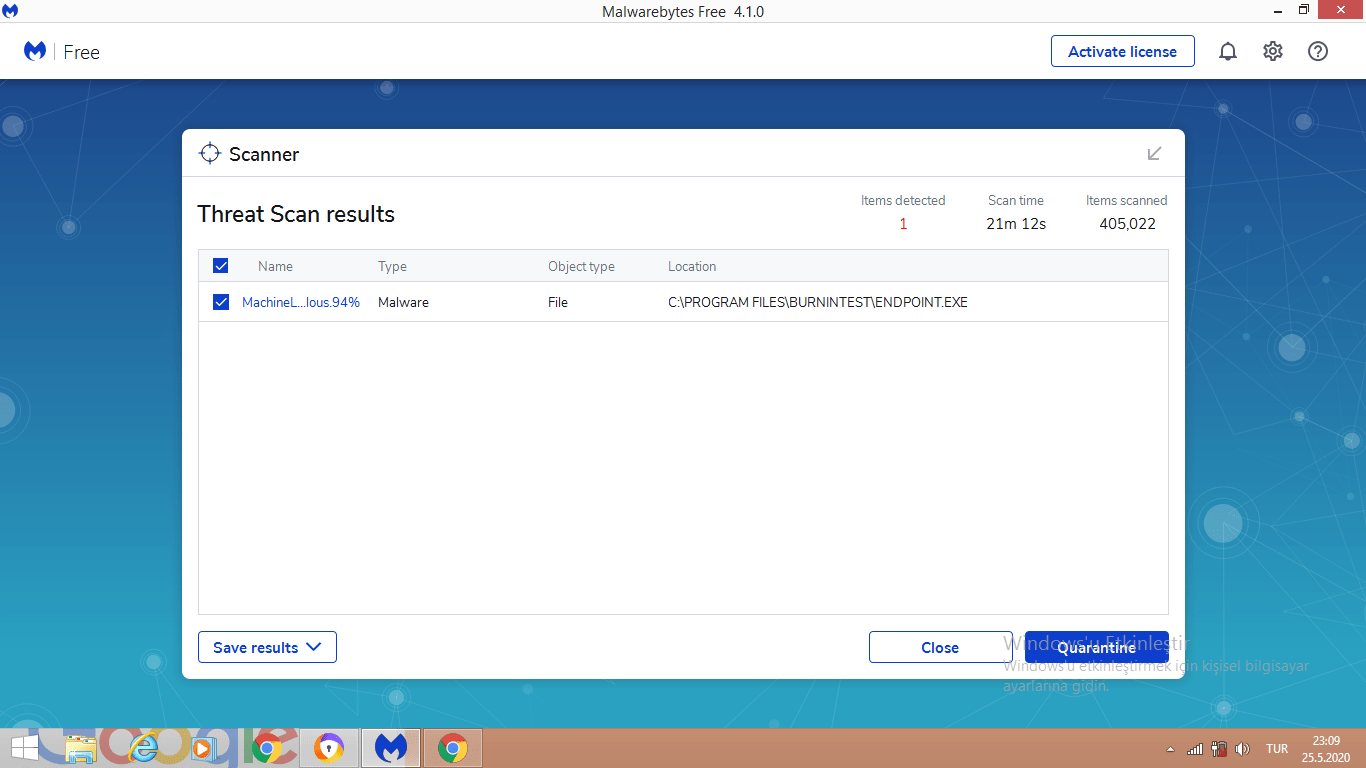Click the Malwarebytes icon in the title bar
This screenshot has height=768, width=1366.
pyautogui.click(x=11, y=11)
